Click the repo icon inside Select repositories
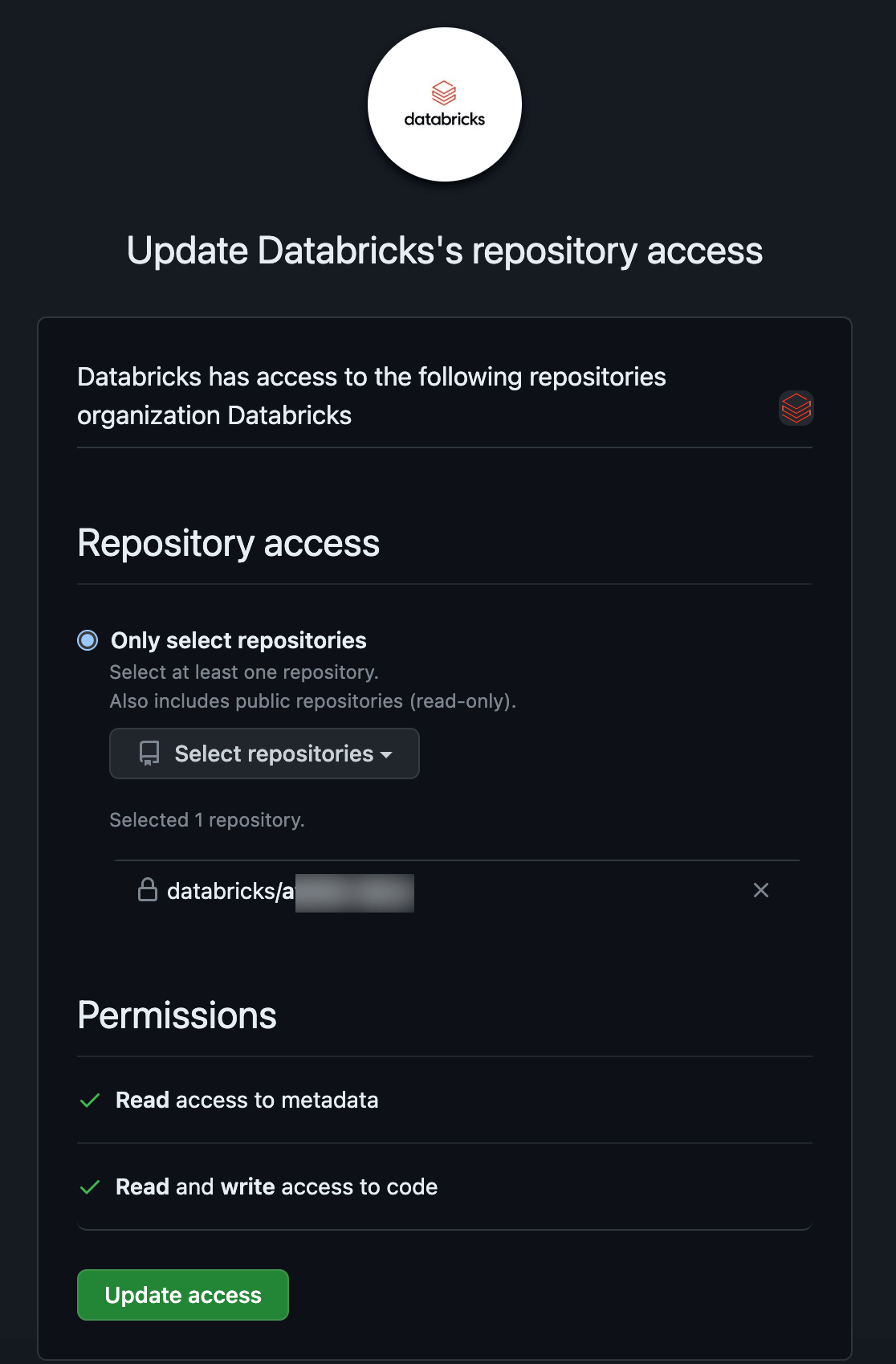This screenshot has height=1364, width=896. tap(149, 753)
